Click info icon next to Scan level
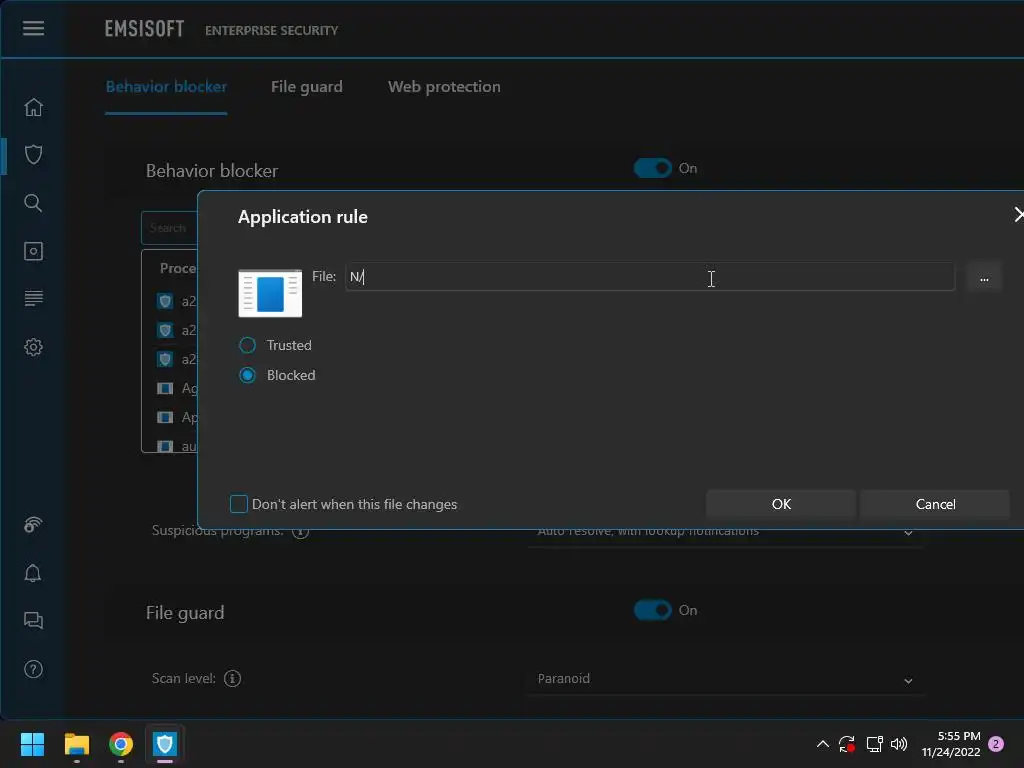 click(232, 679)
